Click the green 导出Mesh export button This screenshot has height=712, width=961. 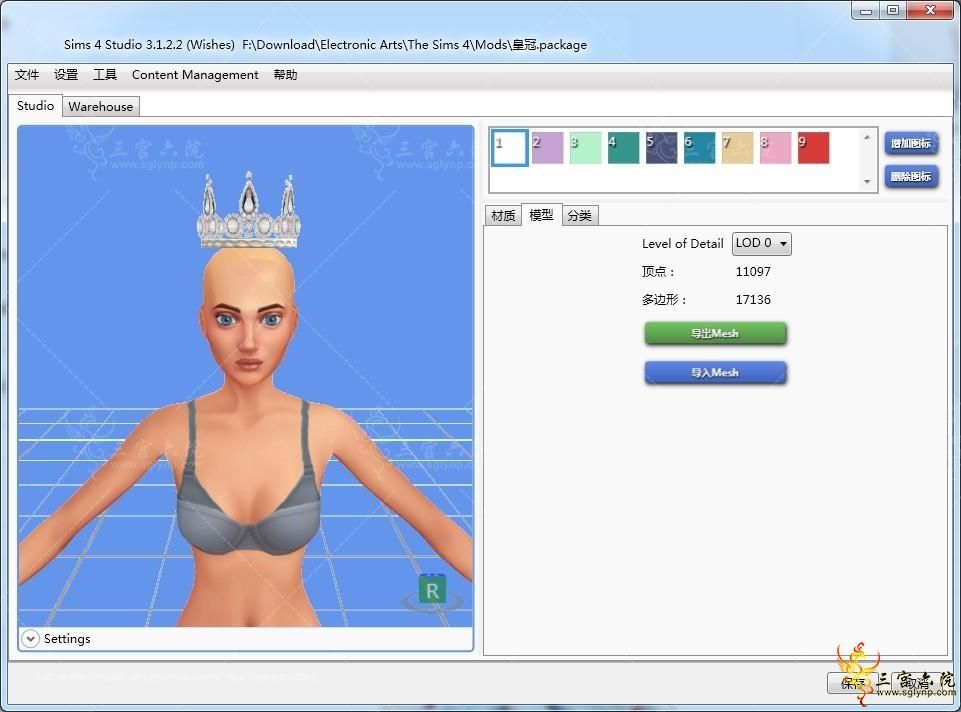click(715, 333)
